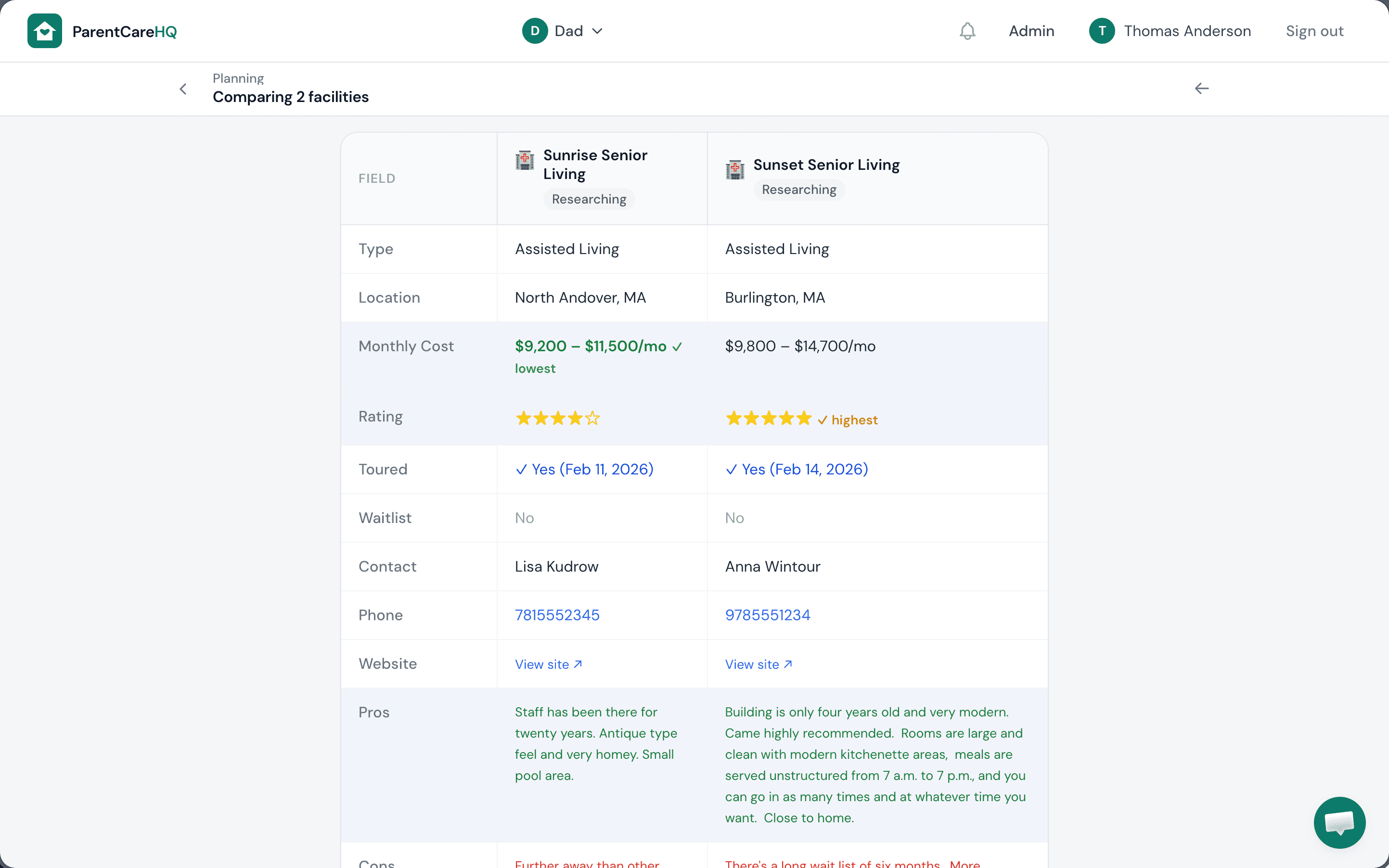Open Sunset Senior Living's website via View site
The width and height of the screenshot is (1389, 868).
click(758, 664)
